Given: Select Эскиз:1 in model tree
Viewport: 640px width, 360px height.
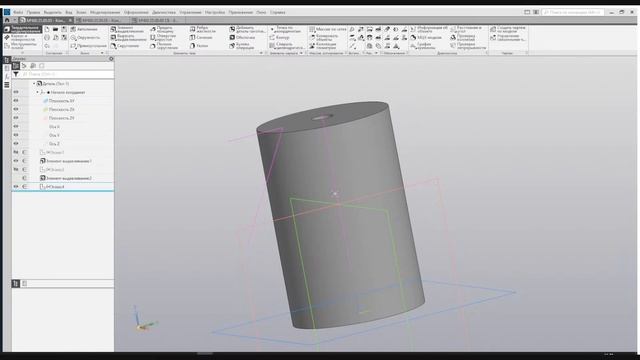Looking at the screenshot, I should 52,152.
